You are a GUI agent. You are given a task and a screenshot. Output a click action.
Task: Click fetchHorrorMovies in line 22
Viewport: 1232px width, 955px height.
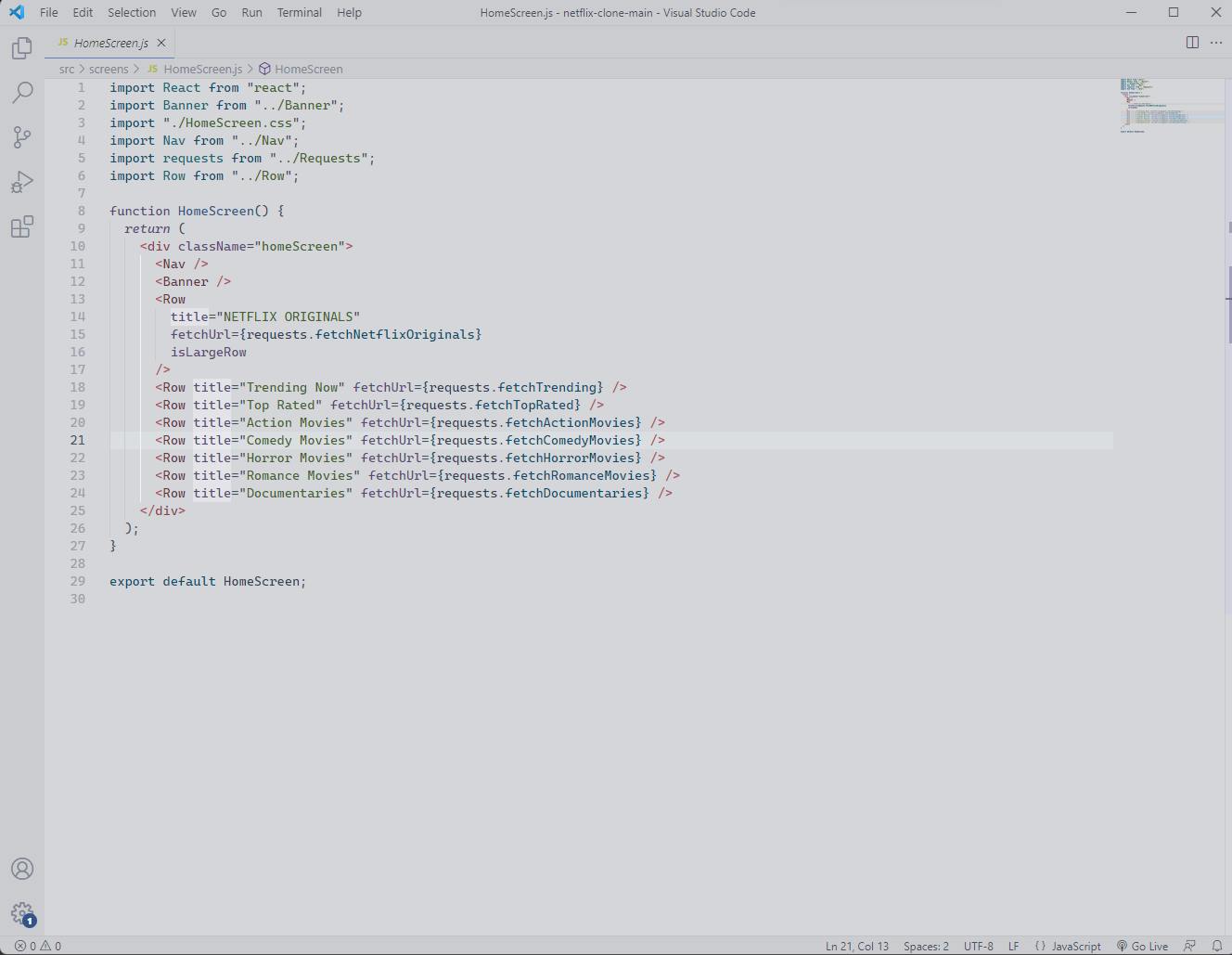click(570, 458)
